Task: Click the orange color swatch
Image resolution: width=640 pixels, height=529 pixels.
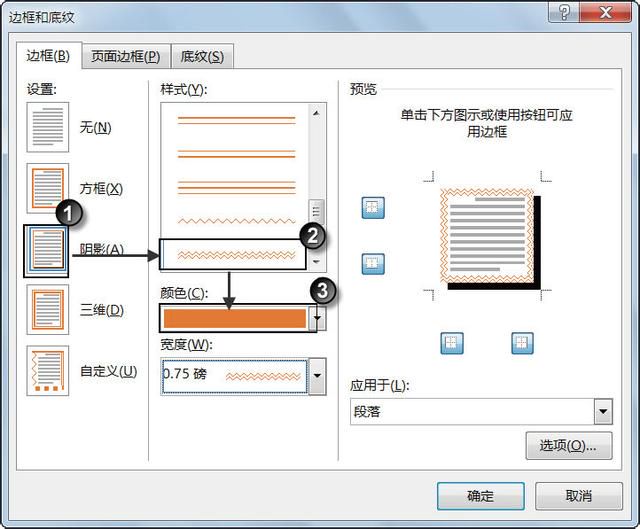Action: click(x=235, y=318)
